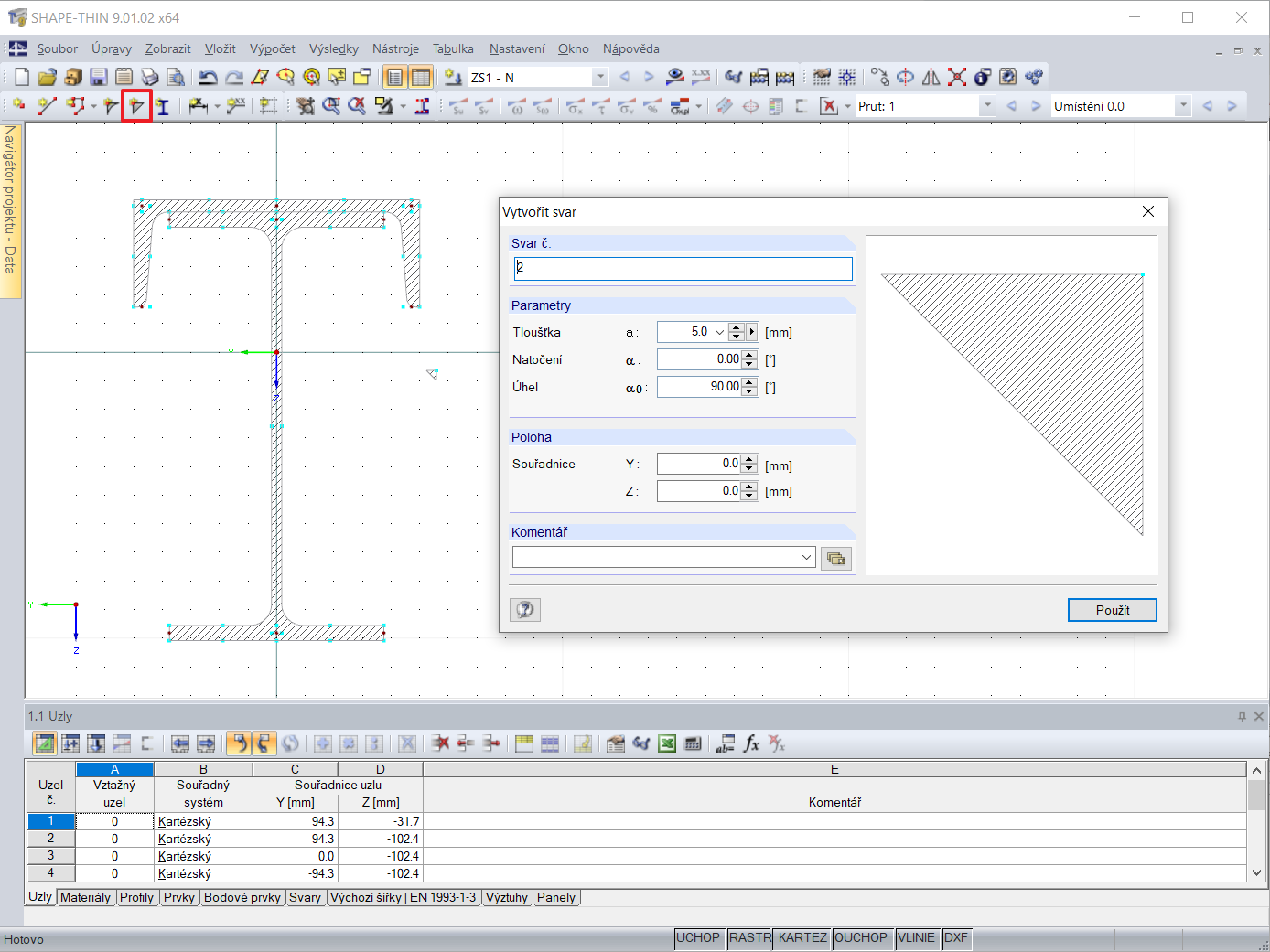Image resolution: width=1270 pixels, height=952 pixels.
Task: Toggle KARTEZ mode in status bar
Action: point(802,937)
